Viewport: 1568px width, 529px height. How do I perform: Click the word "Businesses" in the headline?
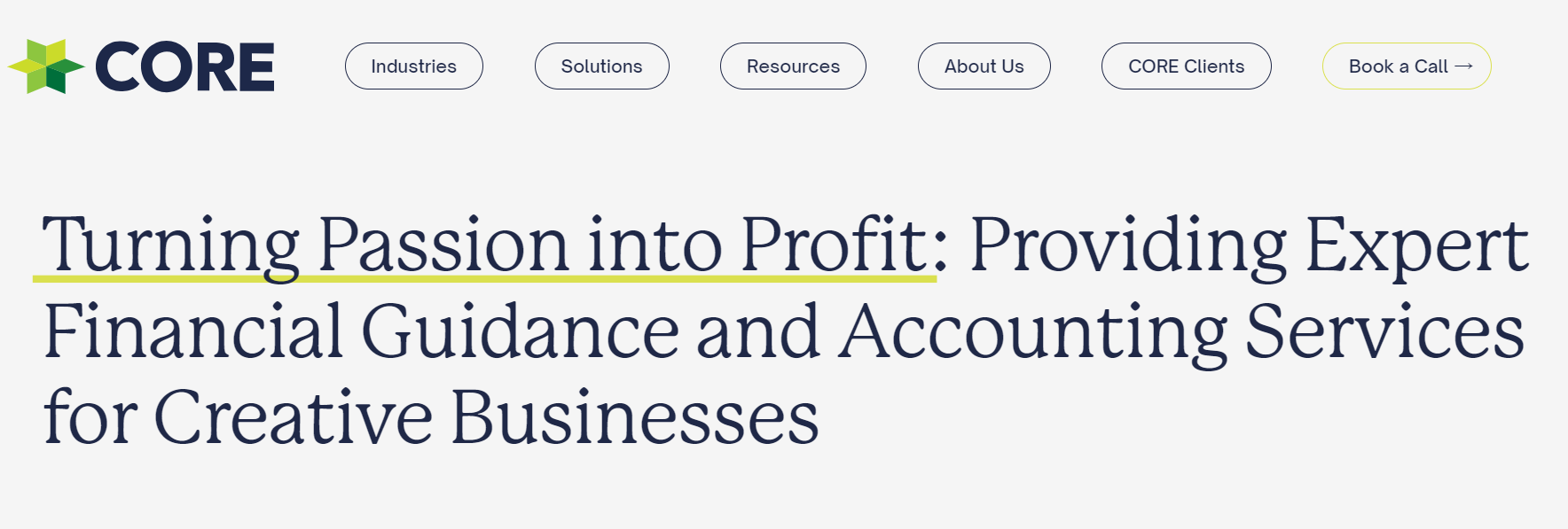click(x=635, y=417)
